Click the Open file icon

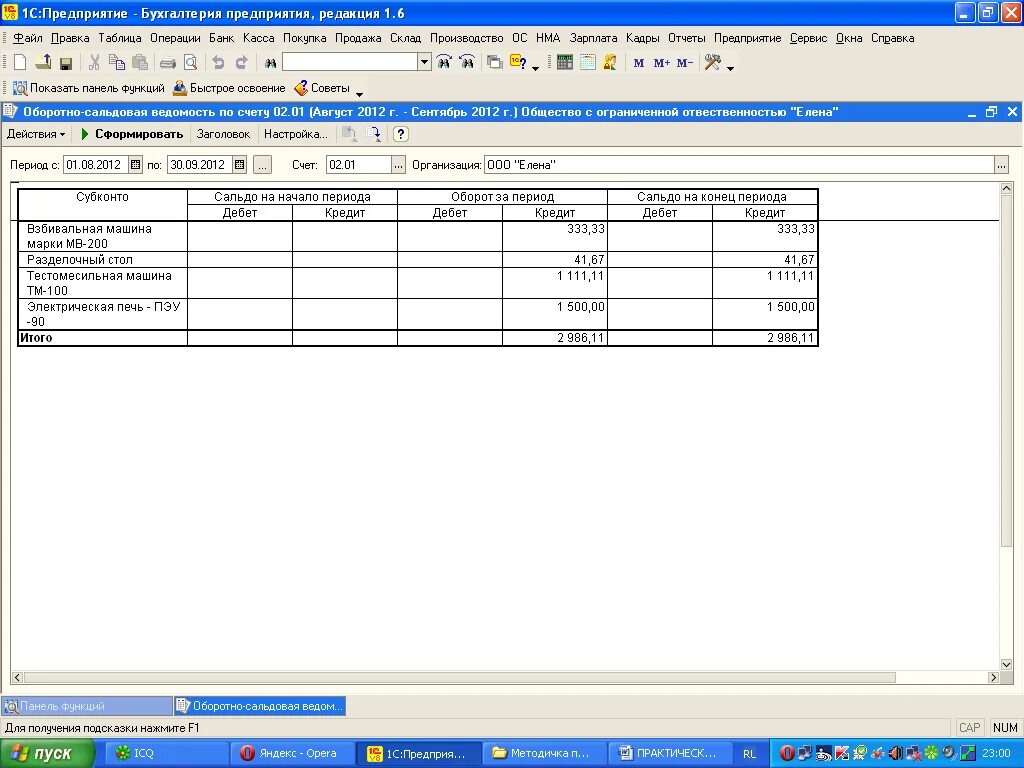[x=43, y=63]
